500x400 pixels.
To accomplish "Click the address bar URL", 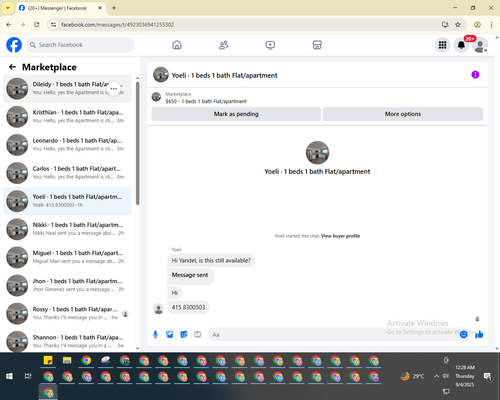I will 117,25.
